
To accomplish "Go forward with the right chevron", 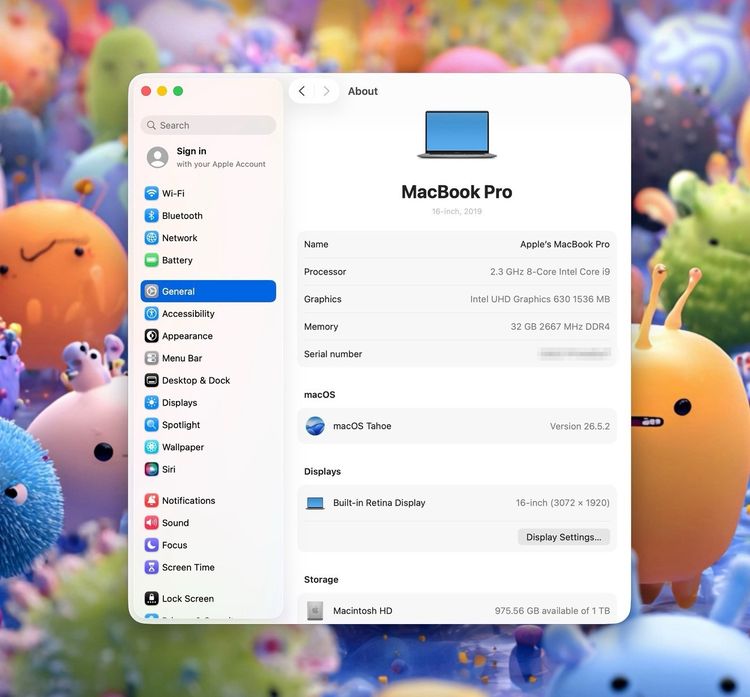I will [326, 91].
